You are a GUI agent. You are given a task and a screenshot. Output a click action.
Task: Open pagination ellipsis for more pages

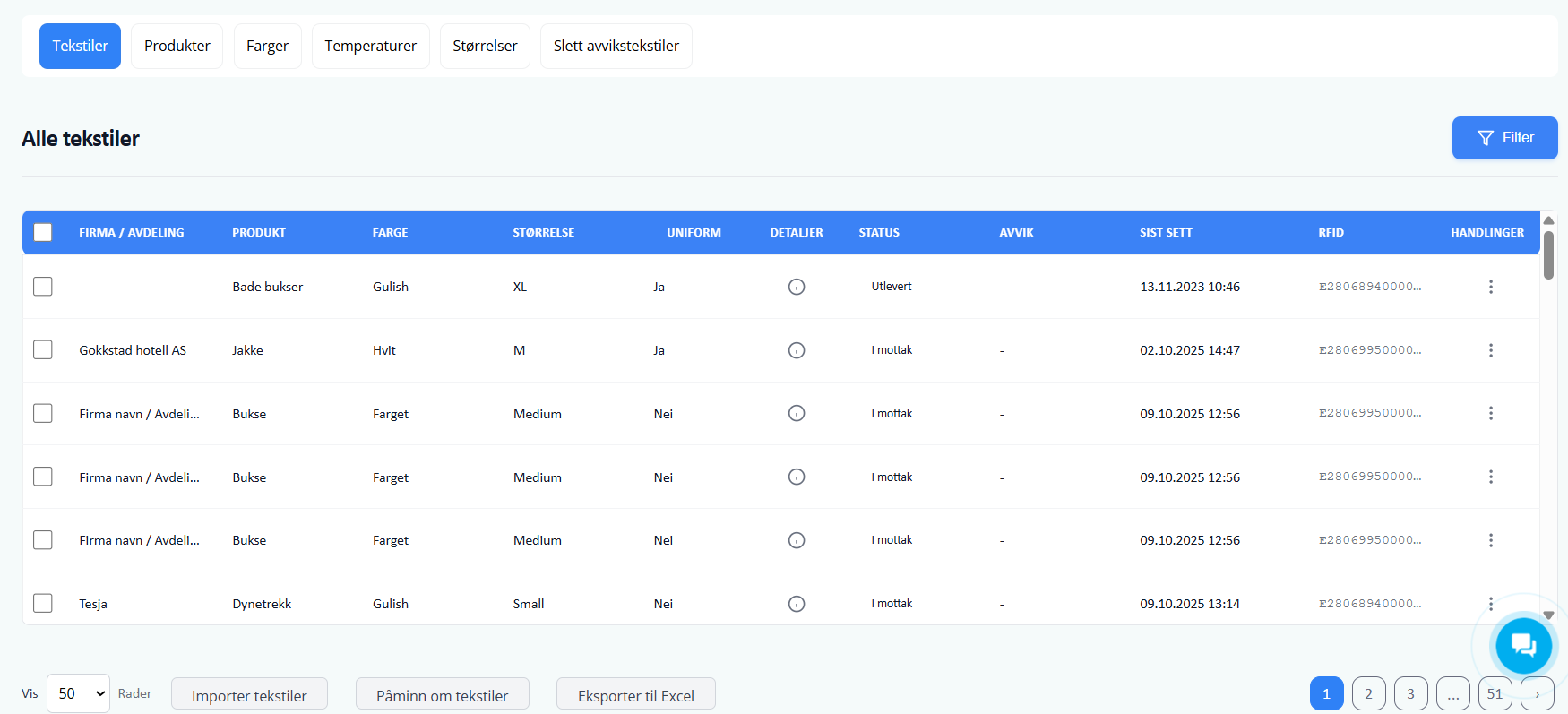(x=1452, y=693)
